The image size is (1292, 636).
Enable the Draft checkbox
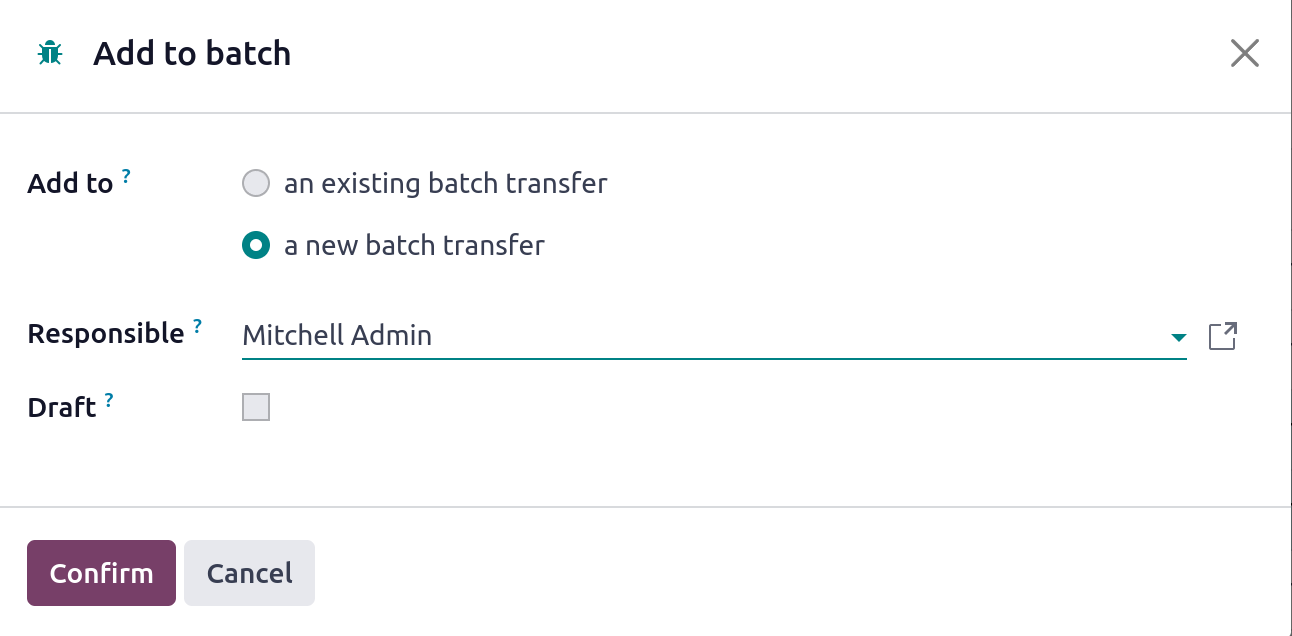[256, 407]
